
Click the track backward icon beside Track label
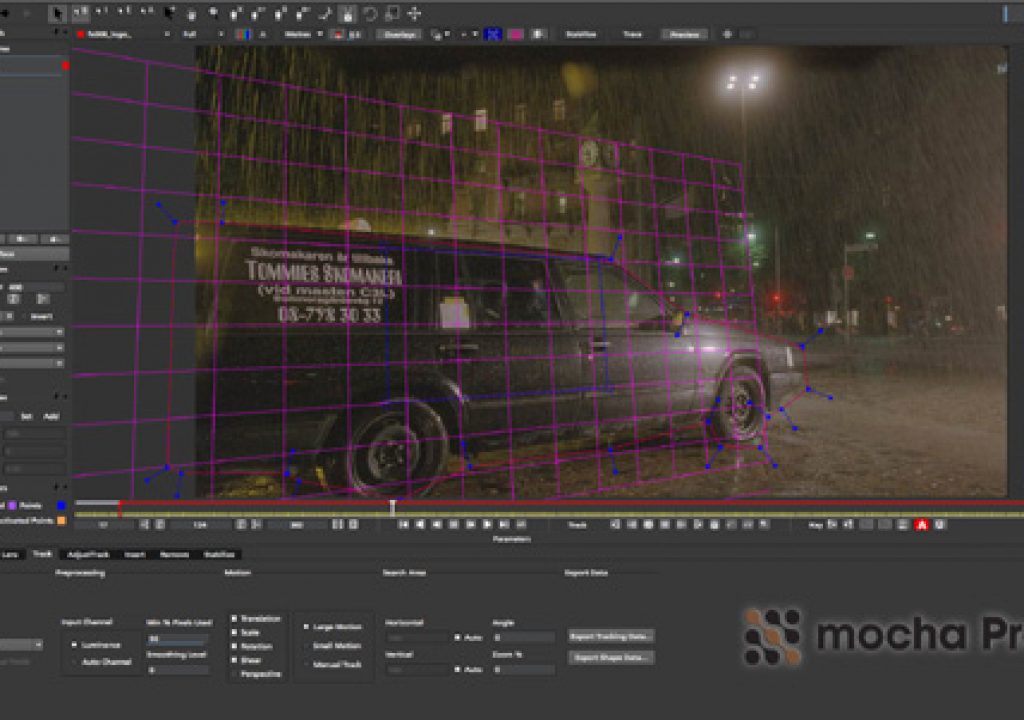[615, 525]
